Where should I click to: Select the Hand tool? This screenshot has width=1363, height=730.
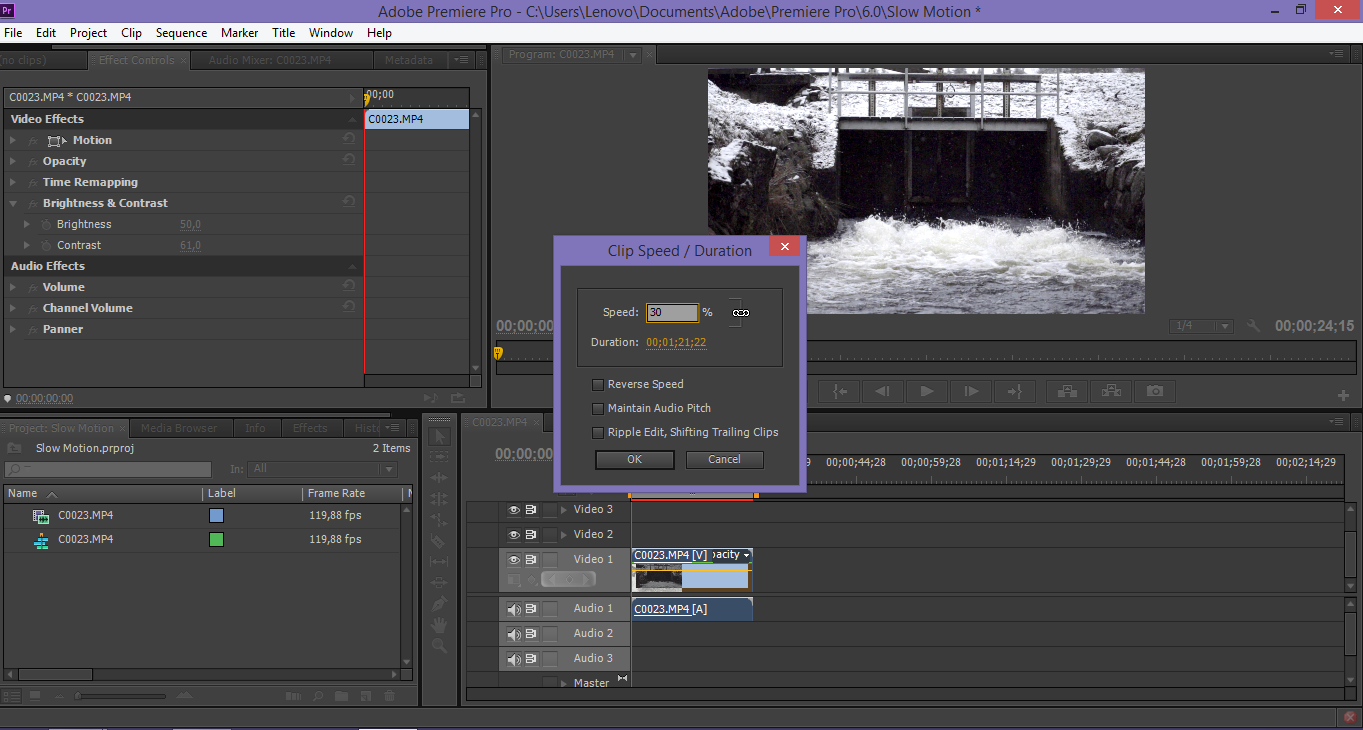point(438,625)
